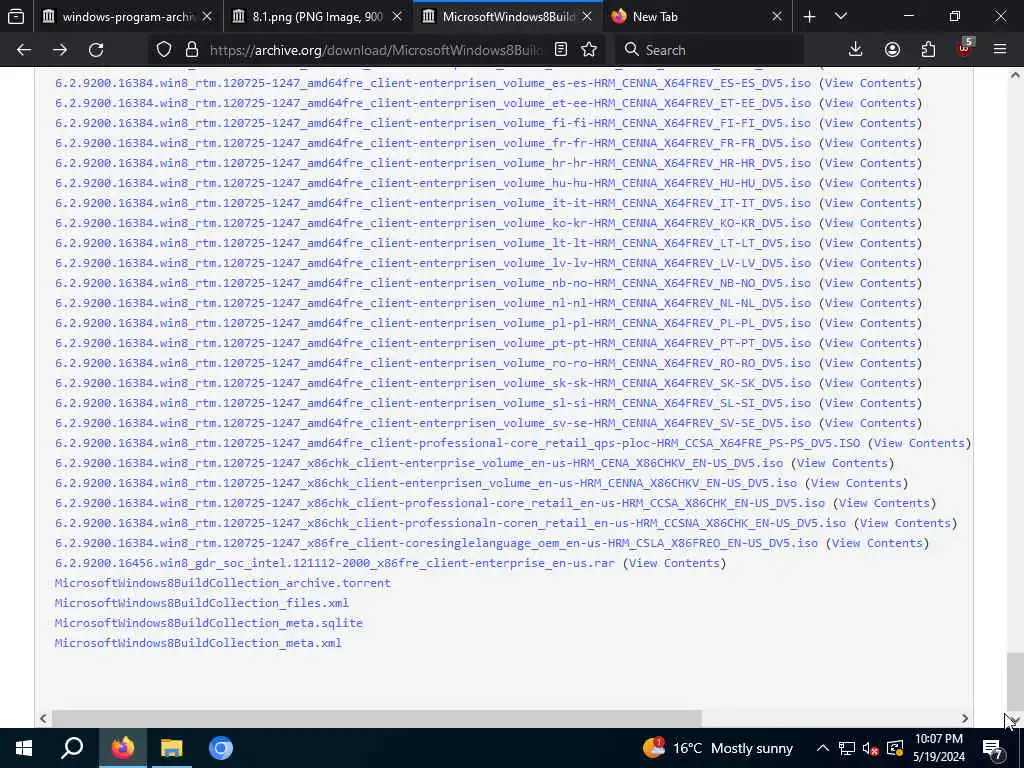This screenshot has height=768, width=1024.
Task: Open File Explorer from the taskbar
Action: click(172, 748)
